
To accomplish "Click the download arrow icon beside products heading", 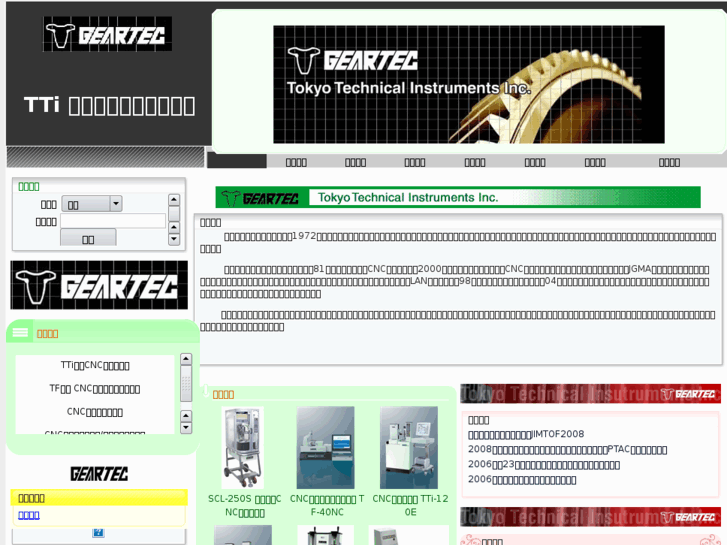I will tap(206, 391).
